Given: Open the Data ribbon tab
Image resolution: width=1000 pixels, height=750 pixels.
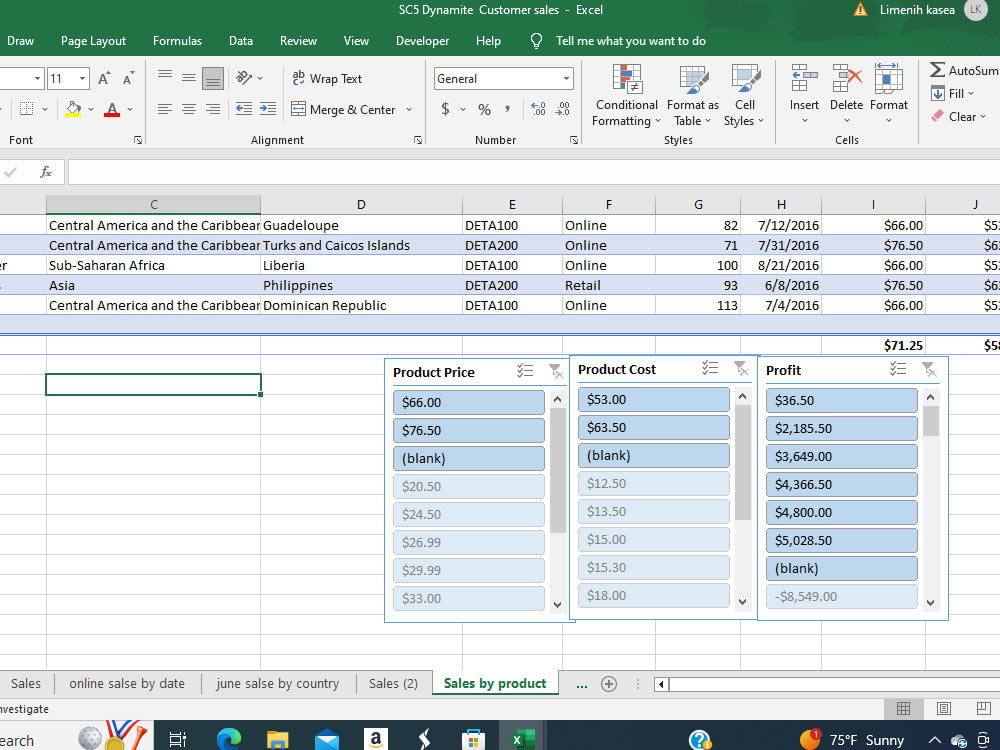Looking at the screenshot, I should pyautogui.click(x=240, y=41).
